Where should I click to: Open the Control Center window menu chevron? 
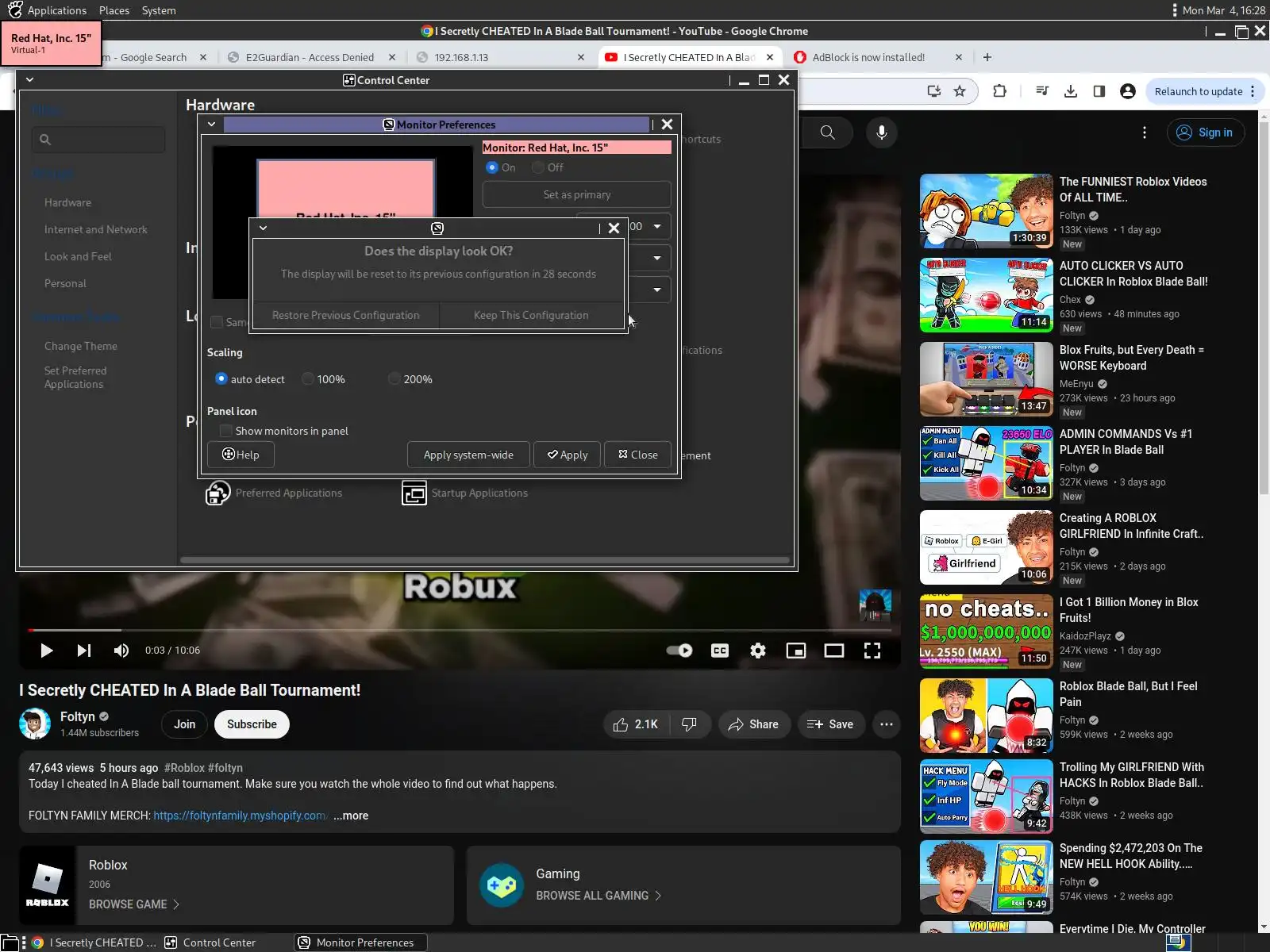click(x=29, y=80)
